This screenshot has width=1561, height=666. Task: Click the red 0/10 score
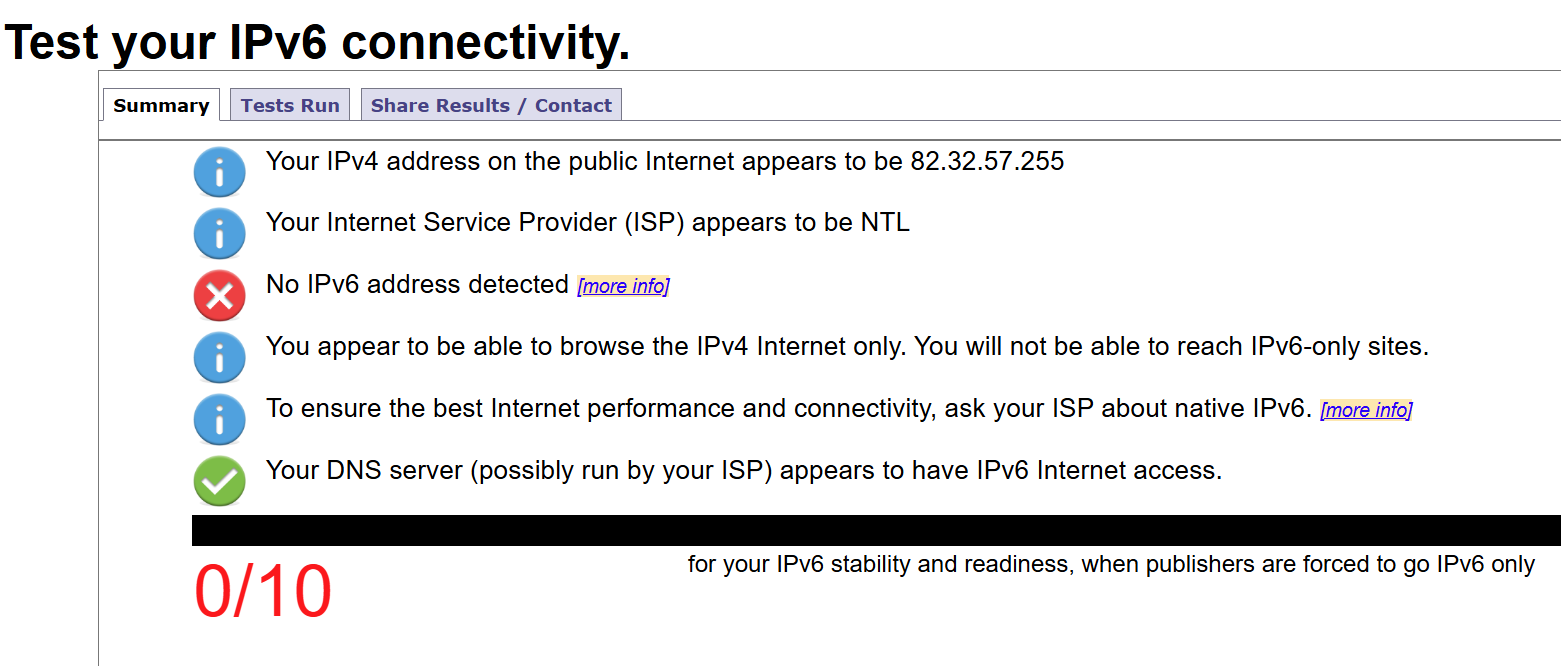(263, 593)
